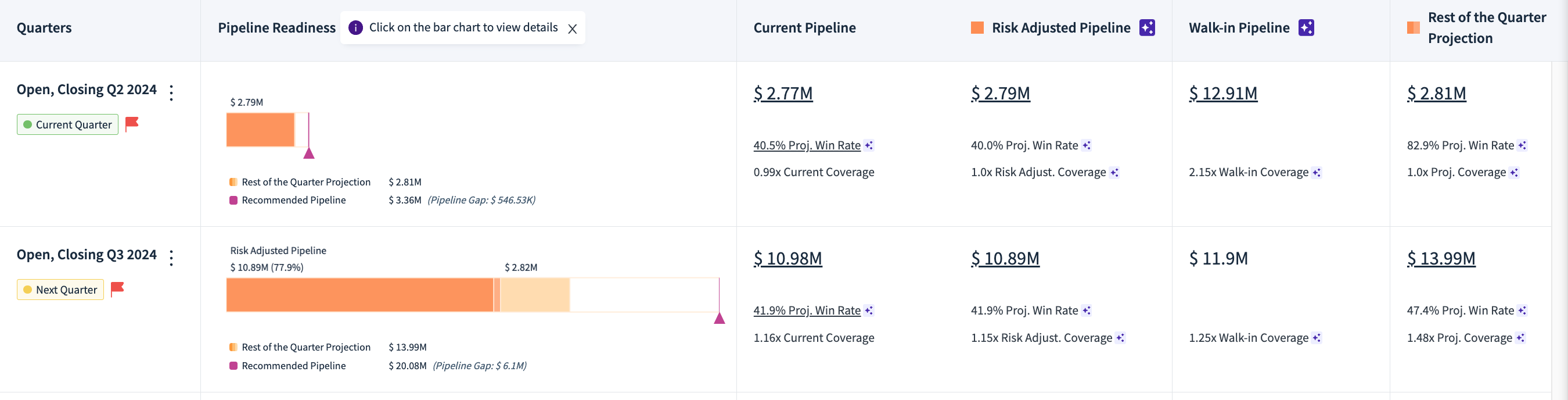Screen dimensions: 1568x400
Task: Open the $2.81M Rest of Quarter Projection
Action: tap(1437, 93)
